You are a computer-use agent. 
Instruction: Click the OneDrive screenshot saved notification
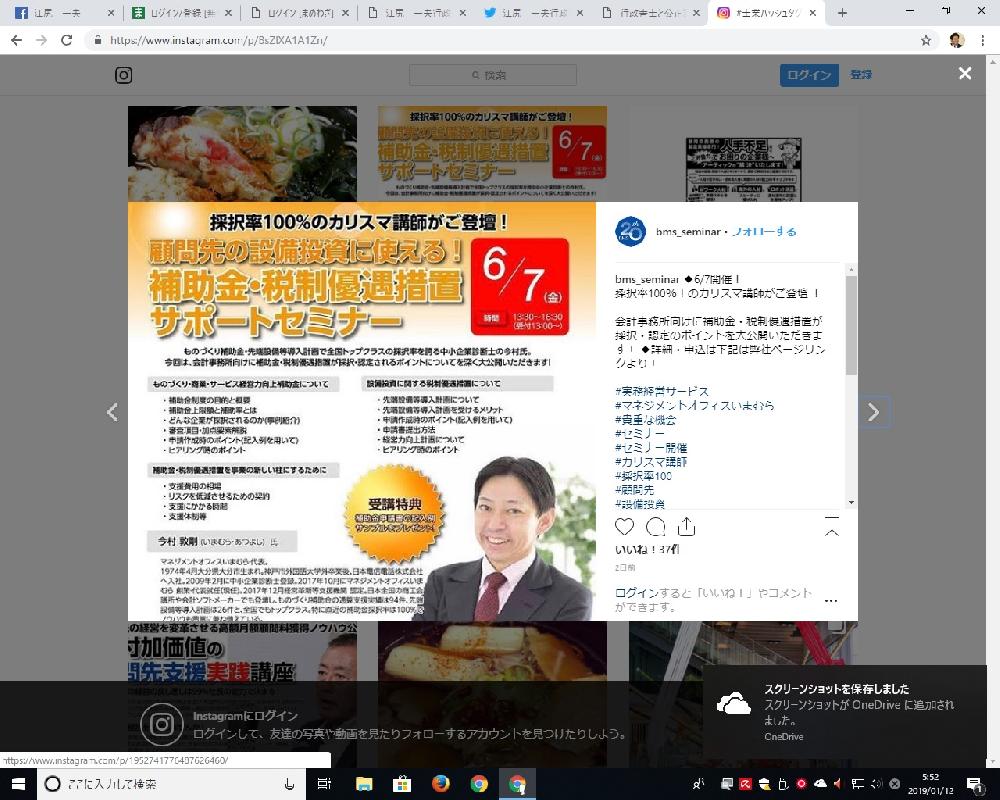click(845, 713)
